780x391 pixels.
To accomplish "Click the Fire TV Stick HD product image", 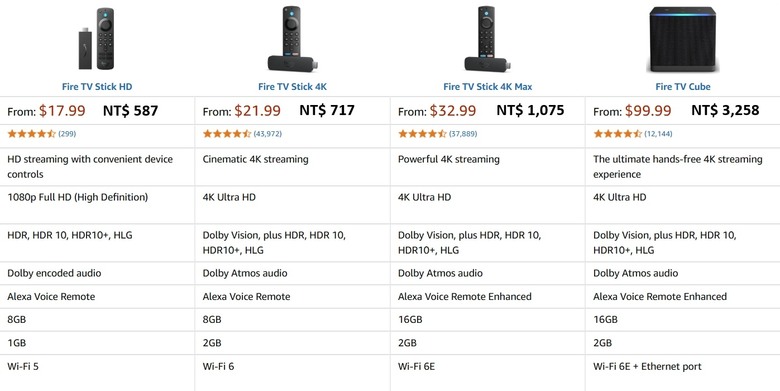I will 97,39.
